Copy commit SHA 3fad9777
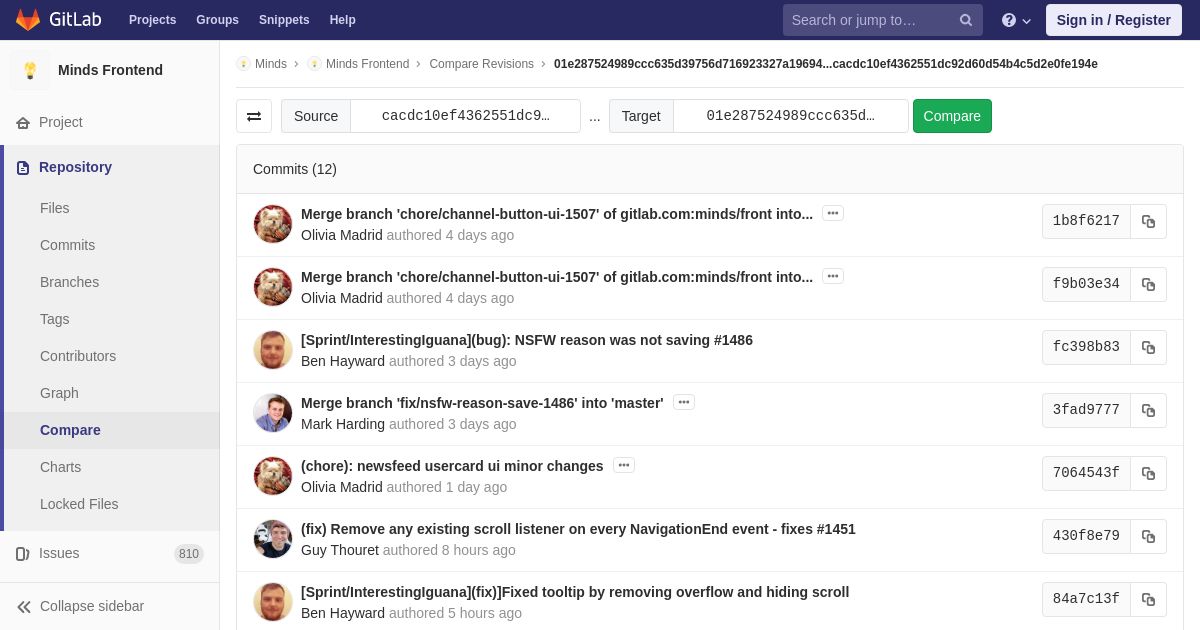Viewport: 1200px width, 630px height. [1148, 410]
